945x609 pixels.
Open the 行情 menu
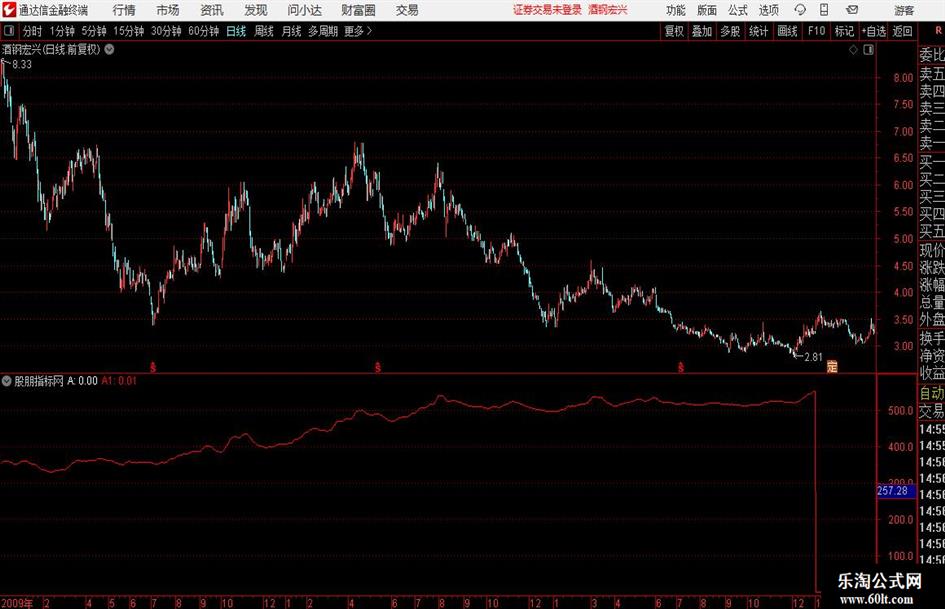point(124,10)
